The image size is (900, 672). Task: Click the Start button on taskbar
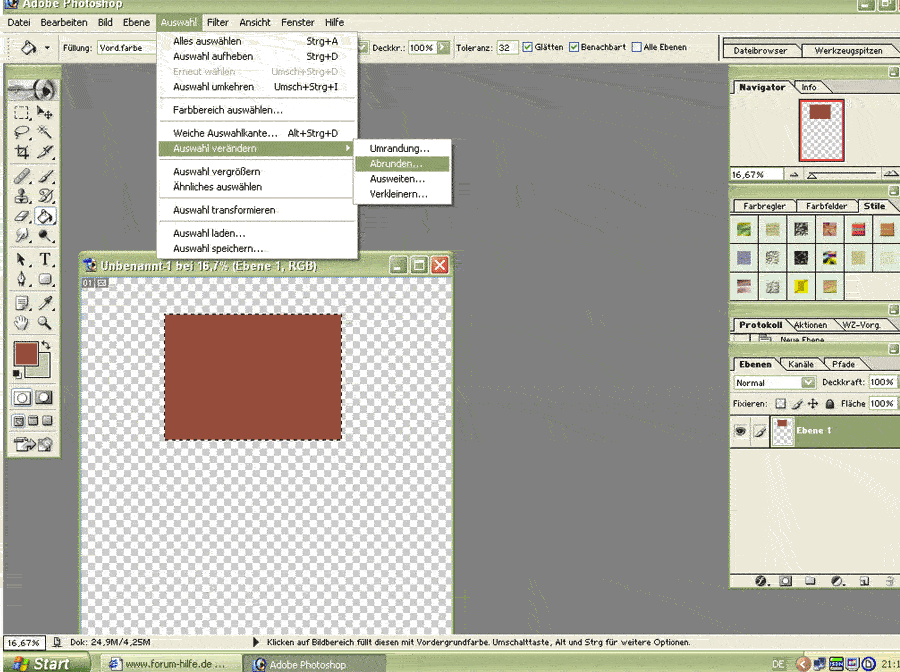40,663
